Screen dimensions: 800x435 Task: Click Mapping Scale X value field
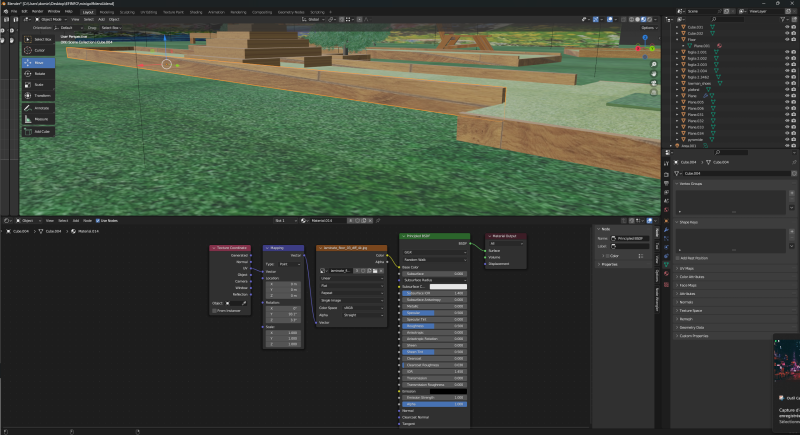point(283,332)
